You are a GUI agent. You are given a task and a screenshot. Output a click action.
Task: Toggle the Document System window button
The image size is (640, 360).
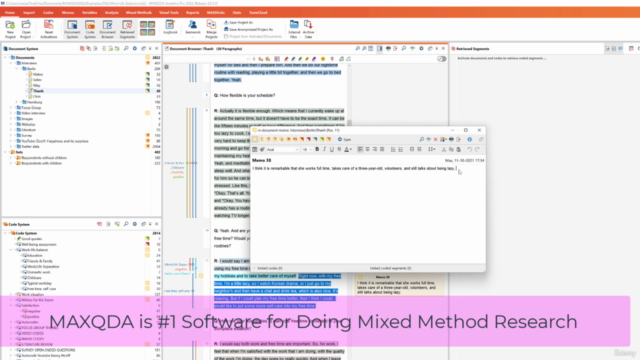coord(72,29)
